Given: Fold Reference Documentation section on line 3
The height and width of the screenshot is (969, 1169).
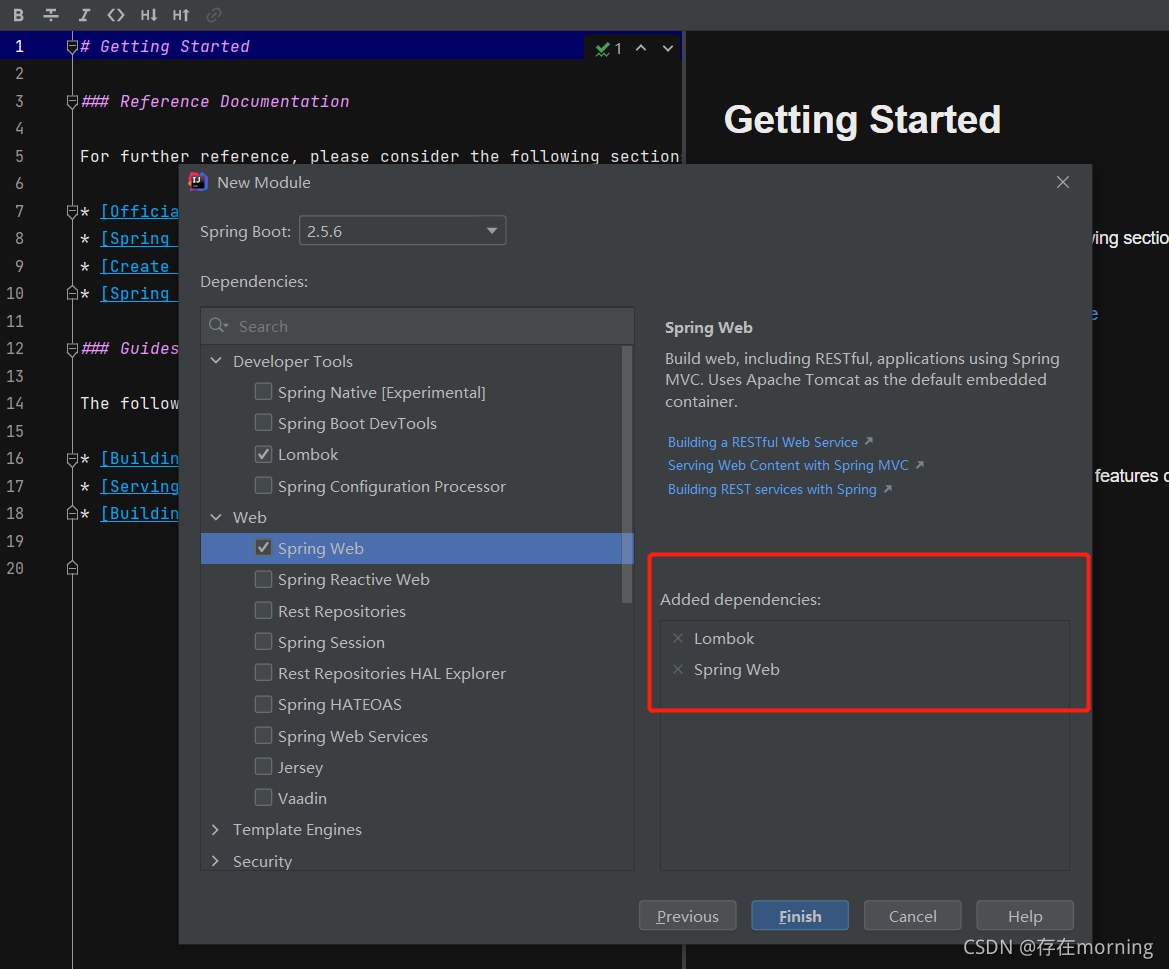Looking at the screenshot, I should [x=72, y=102].
